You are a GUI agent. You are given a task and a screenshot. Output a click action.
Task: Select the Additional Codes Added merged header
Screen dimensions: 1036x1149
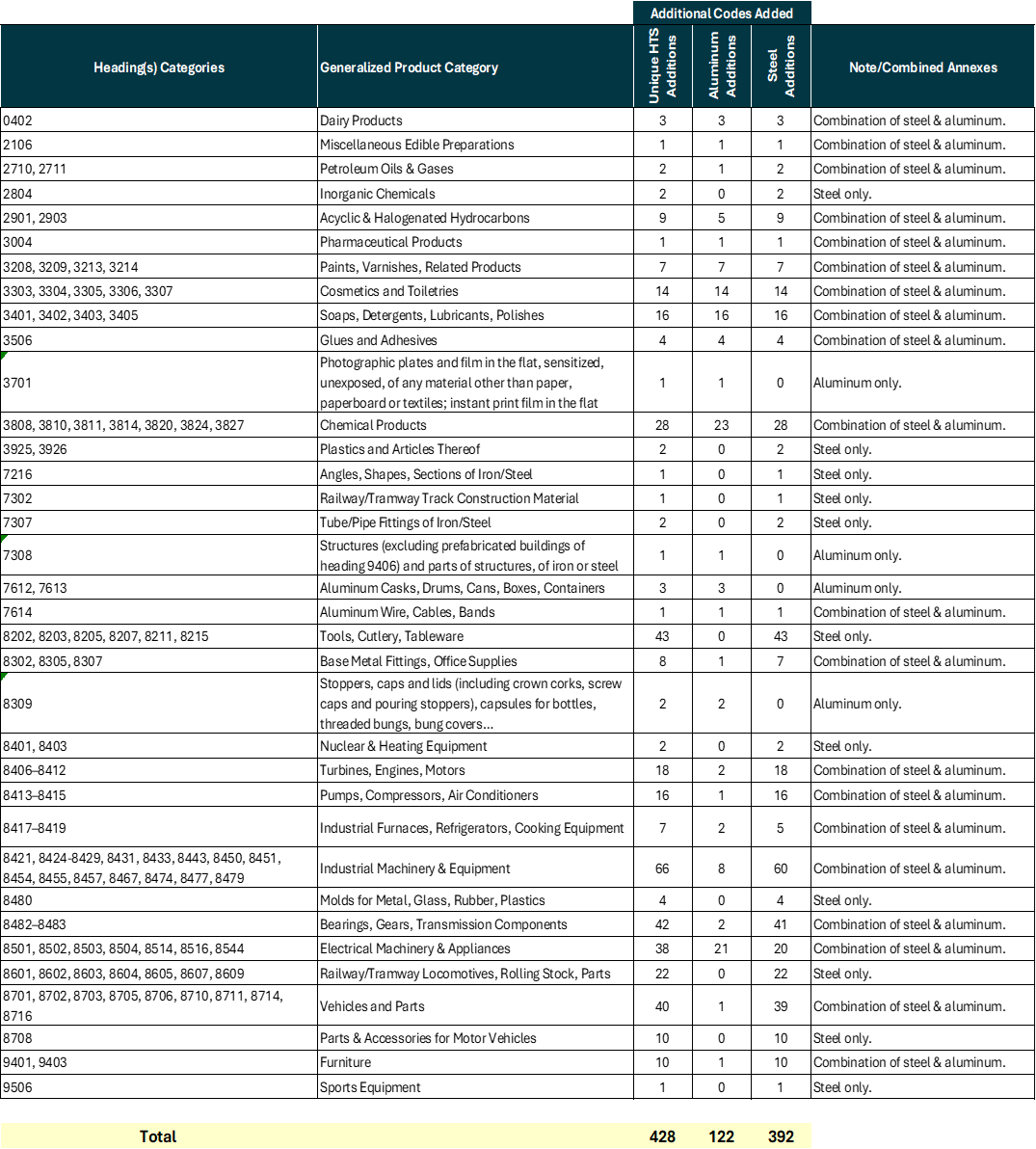coord(722,13)
